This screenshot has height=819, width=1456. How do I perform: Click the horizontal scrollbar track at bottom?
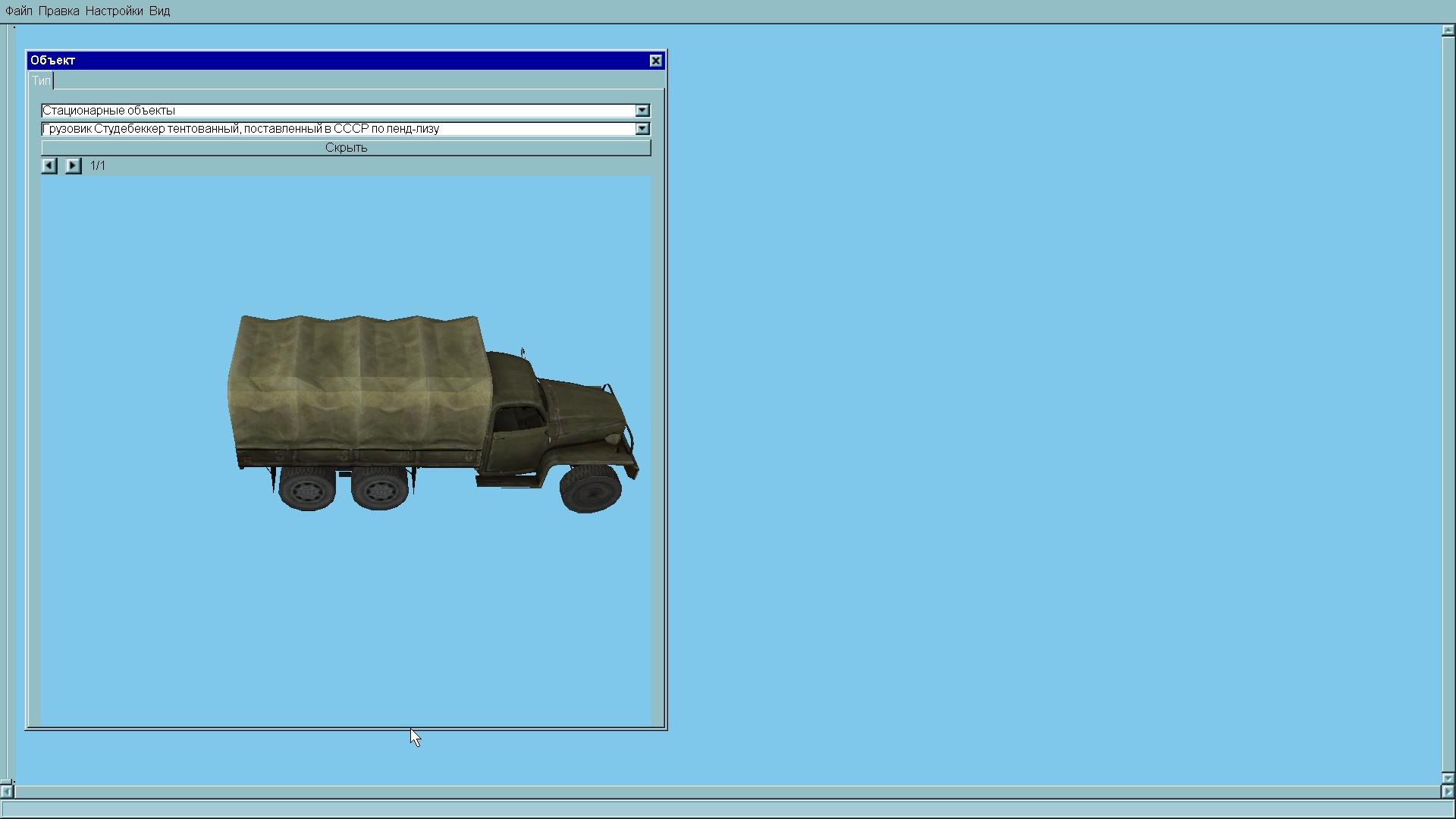tap(728, 792)
